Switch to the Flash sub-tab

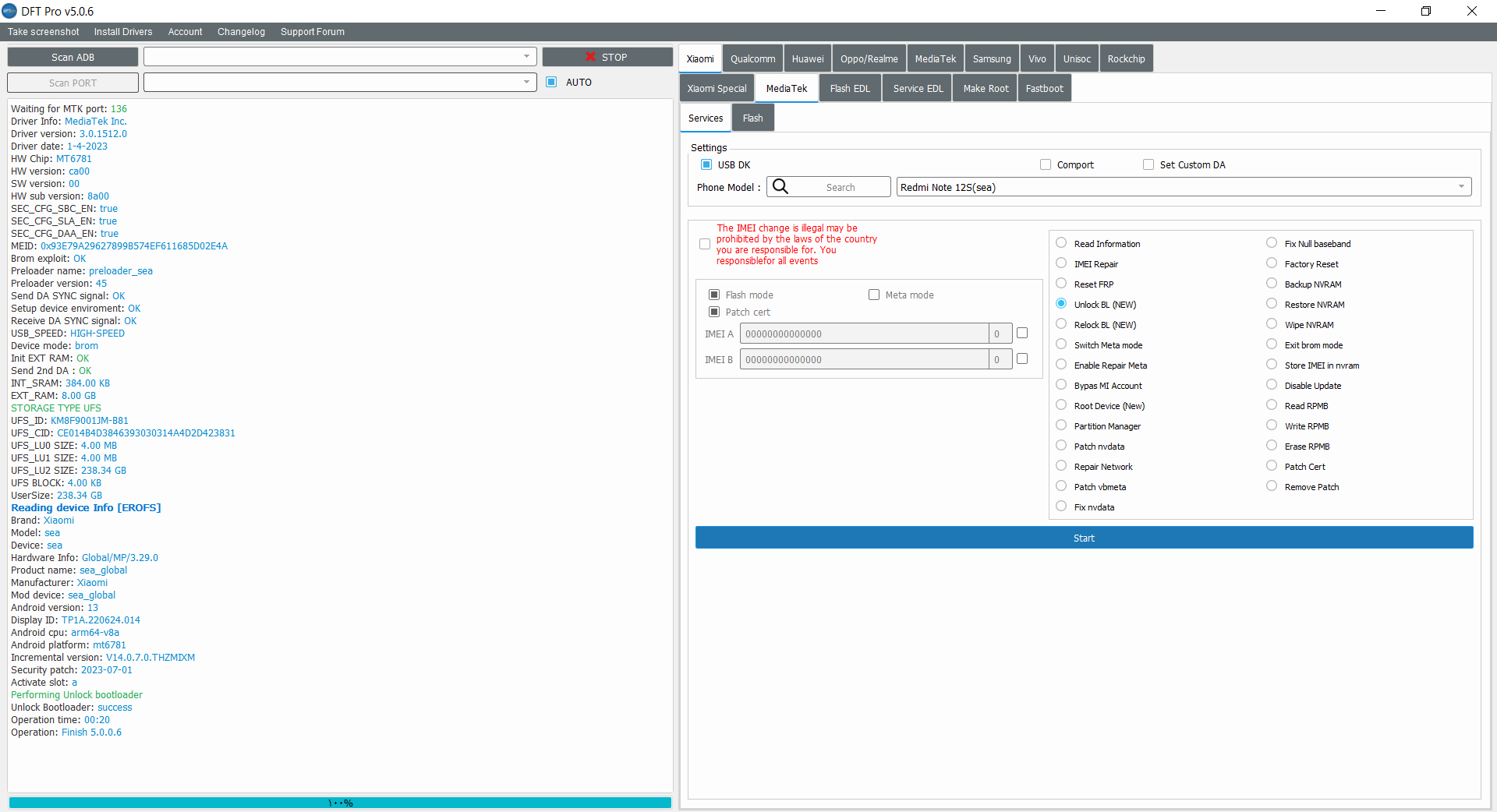tap(753, 118)
